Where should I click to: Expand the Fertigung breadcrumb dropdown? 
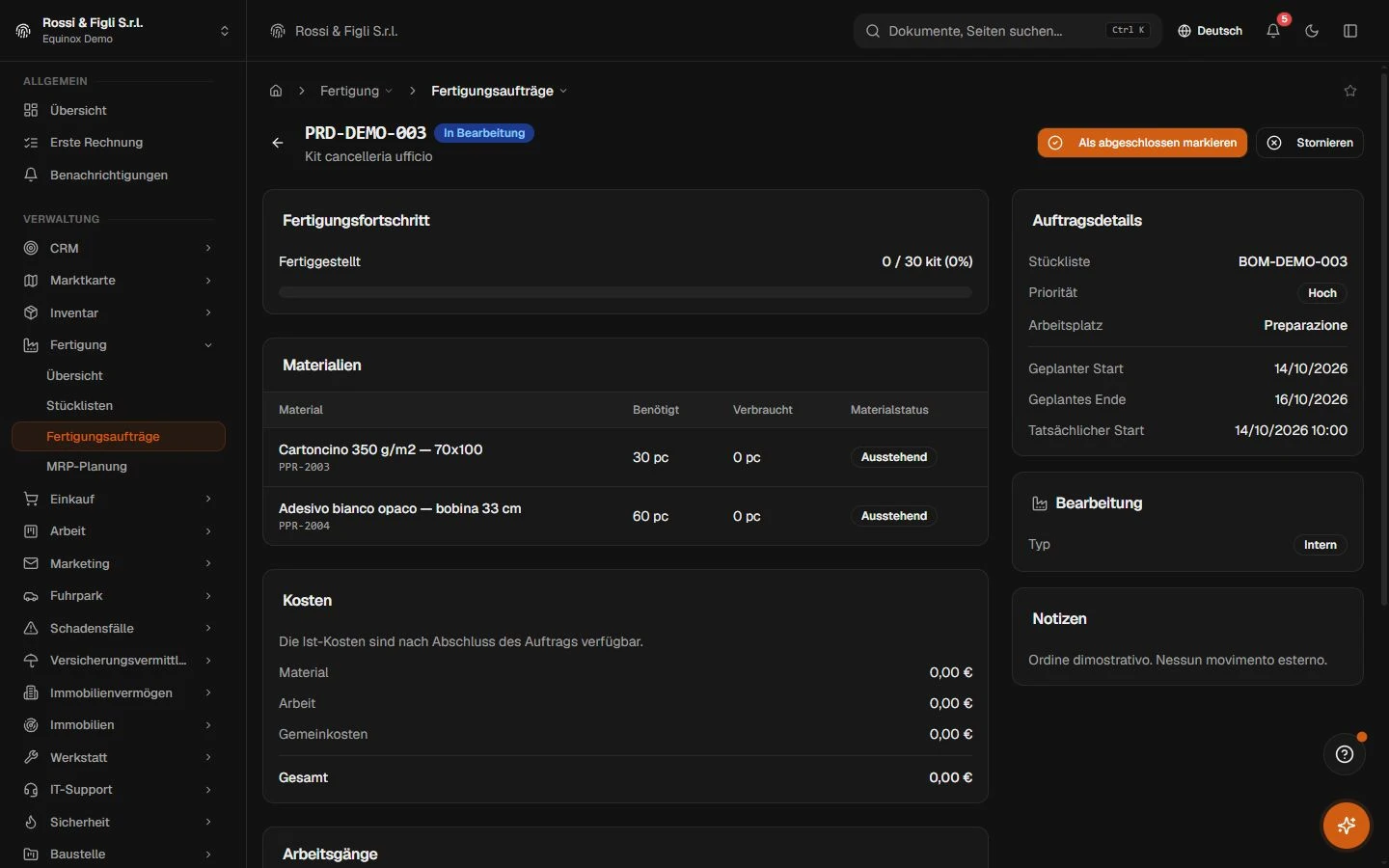[356, 91]
